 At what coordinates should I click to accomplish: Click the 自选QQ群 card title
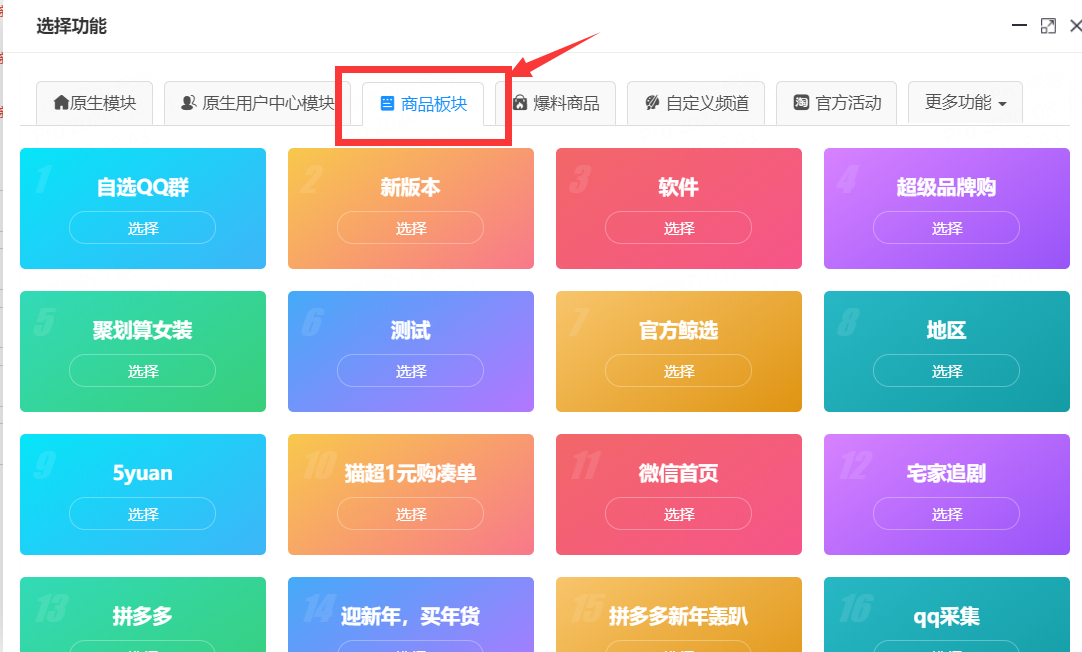[142, 187]
